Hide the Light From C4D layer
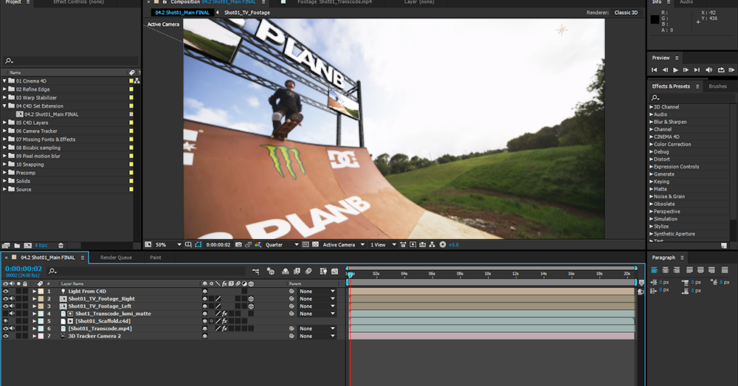The width and height of the screenshot is (738, 386). pyautogui.click(x=6, y=291)
